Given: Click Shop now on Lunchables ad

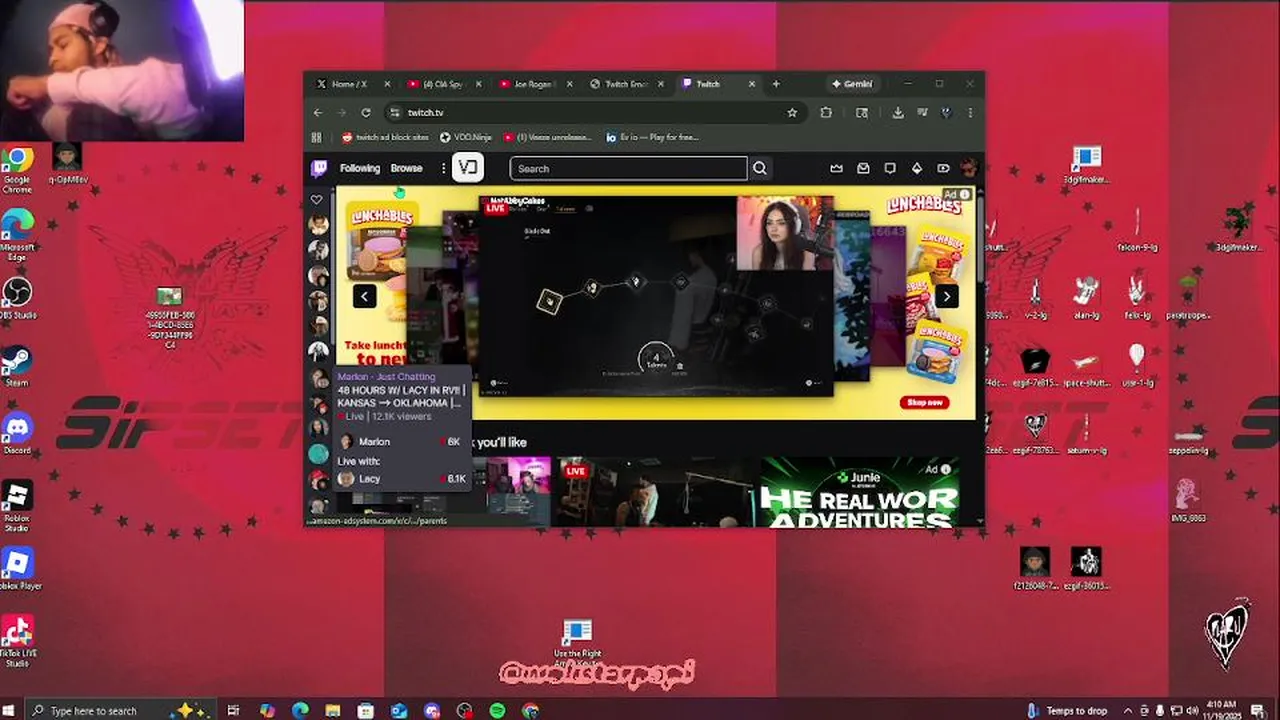Looking at the screenshot, I should click(924, 402).
